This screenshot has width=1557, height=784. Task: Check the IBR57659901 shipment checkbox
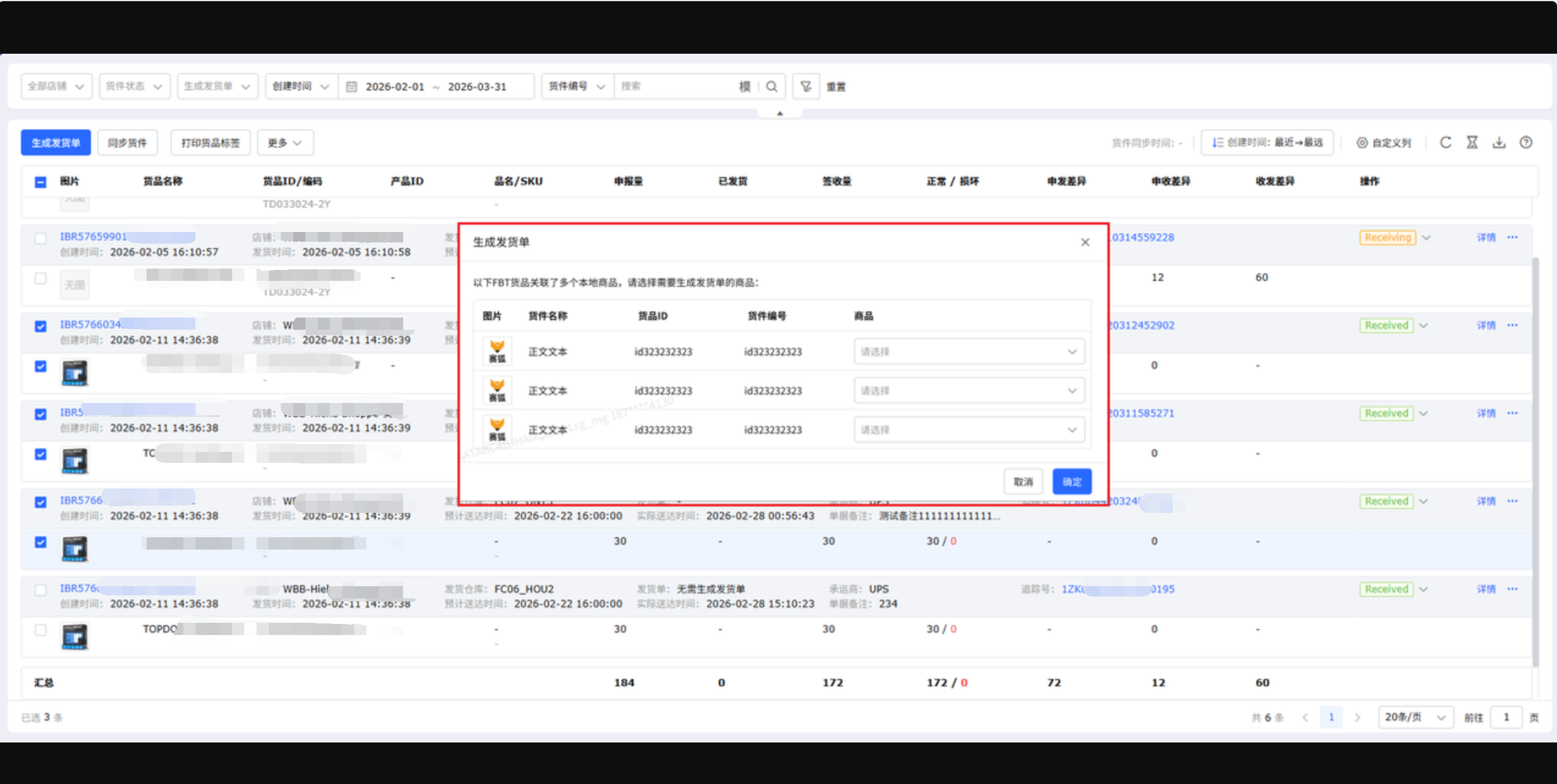[40, 238]
